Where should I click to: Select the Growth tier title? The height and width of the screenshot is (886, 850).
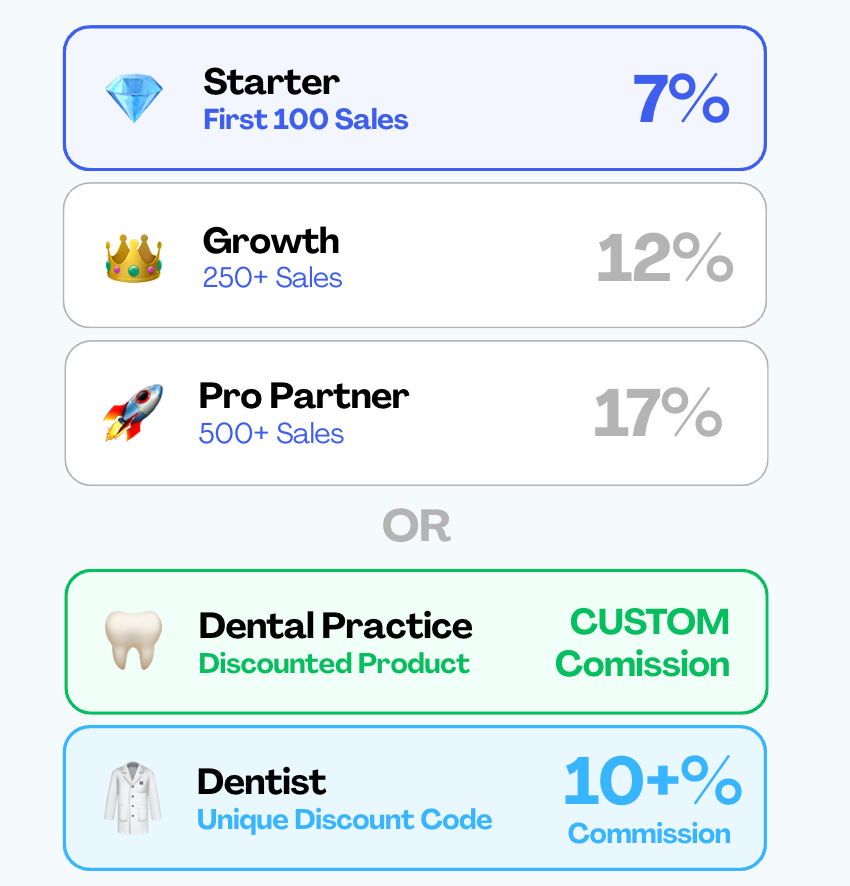271,241
